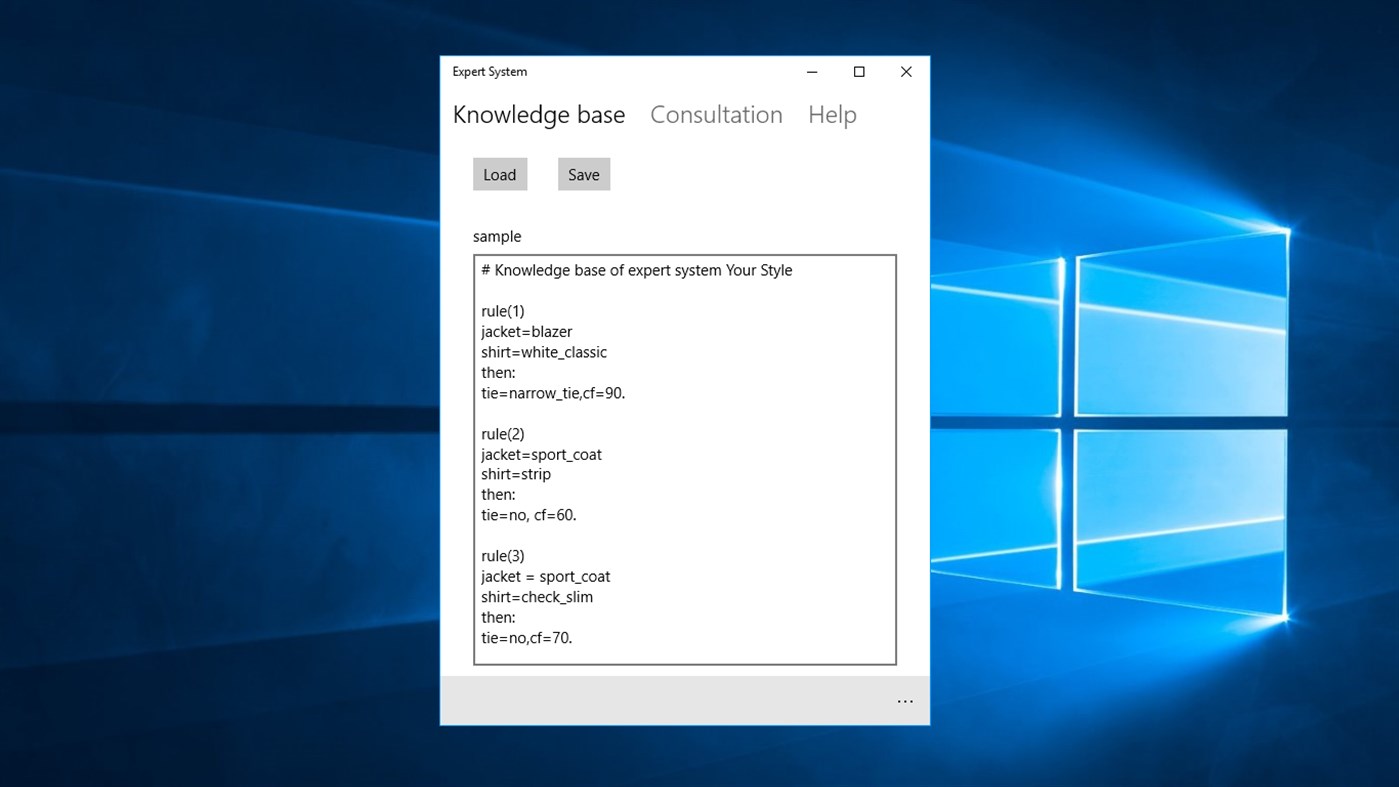
Task: Open the More options (...) command bar
Action: (905, 700)
